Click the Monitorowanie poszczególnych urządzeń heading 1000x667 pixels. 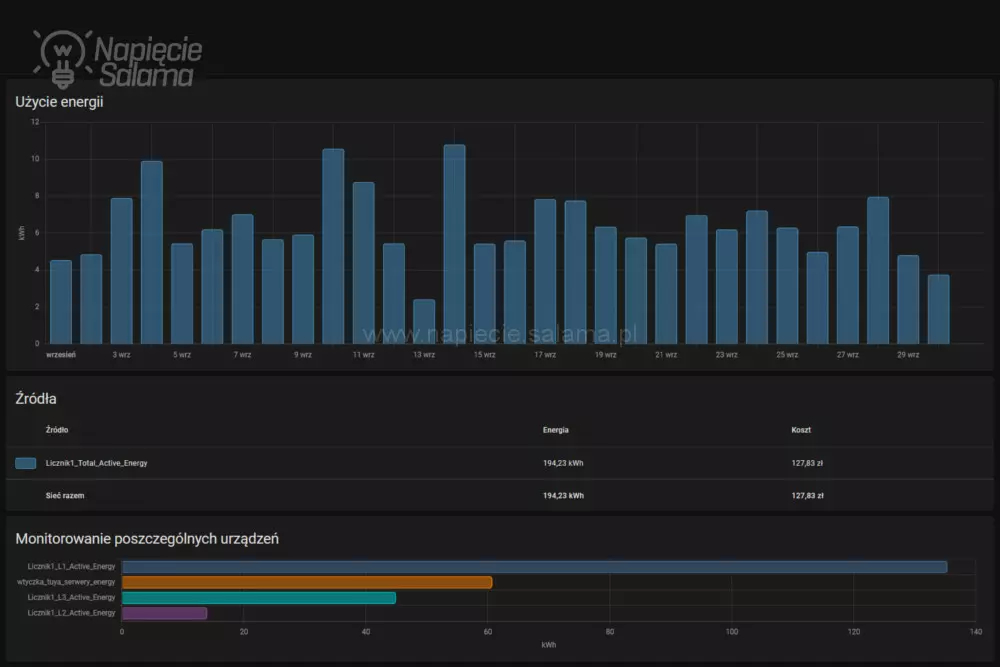coord(146,539)
